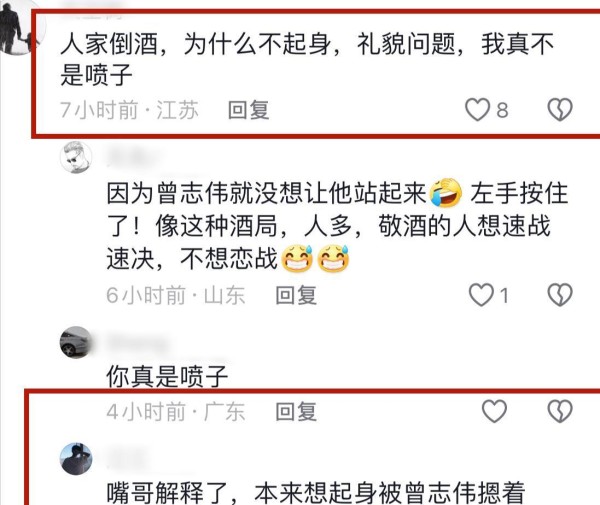600x505 pixels.
Task: Like the Guangdong reply 你真是喷子
Action: click(x=494, y=411)
